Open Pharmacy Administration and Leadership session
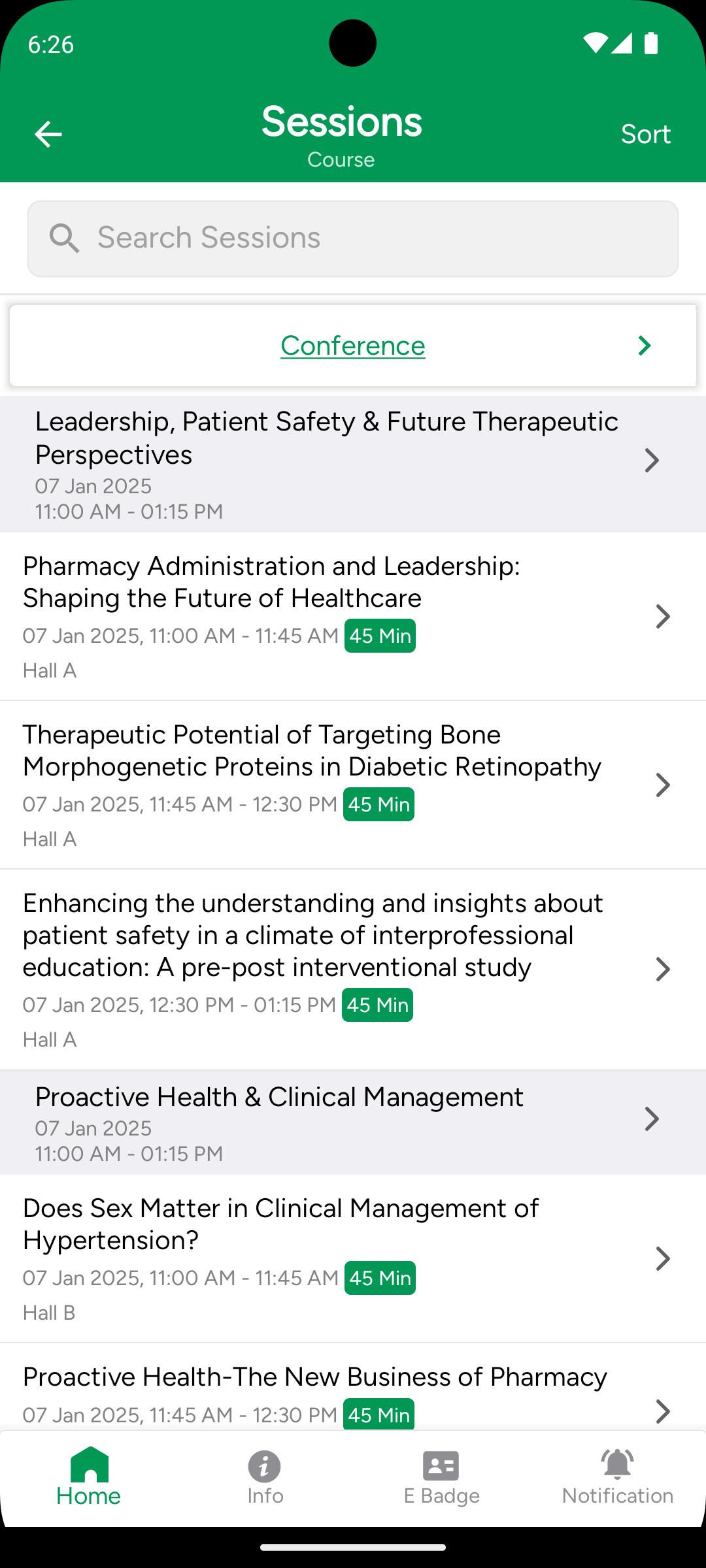The height and width of the screenshot is (1568, 706). click(353, 616)
